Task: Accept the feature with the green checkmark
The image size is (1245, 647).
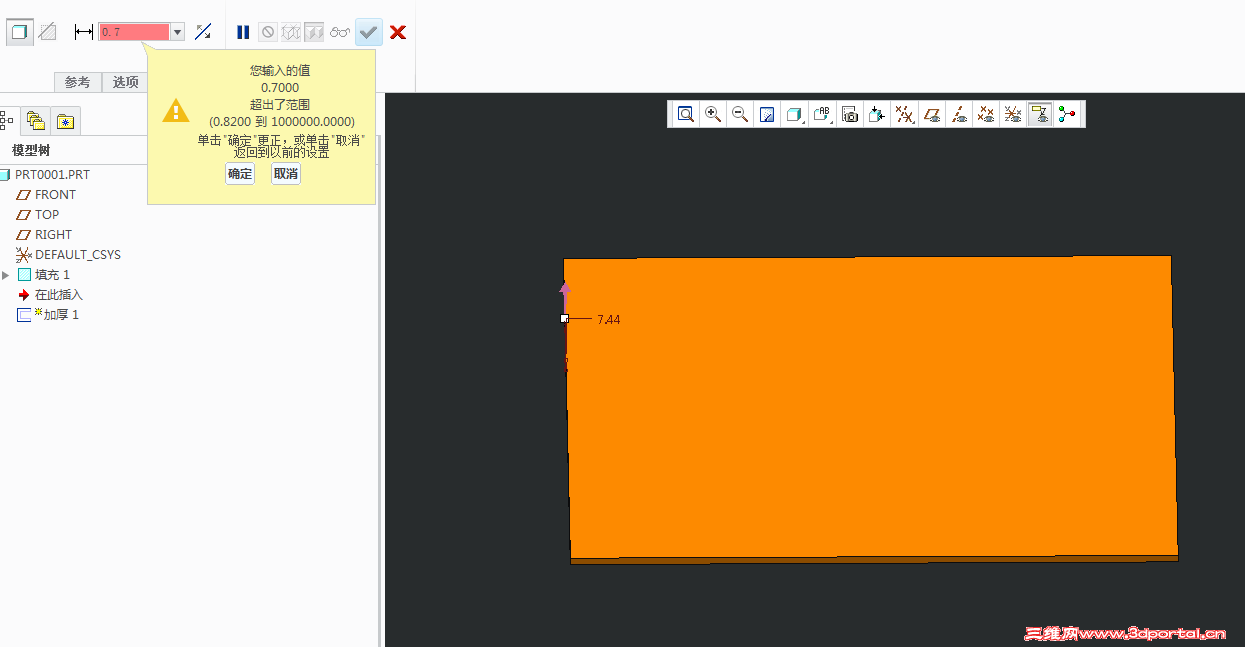Action: 367,31
